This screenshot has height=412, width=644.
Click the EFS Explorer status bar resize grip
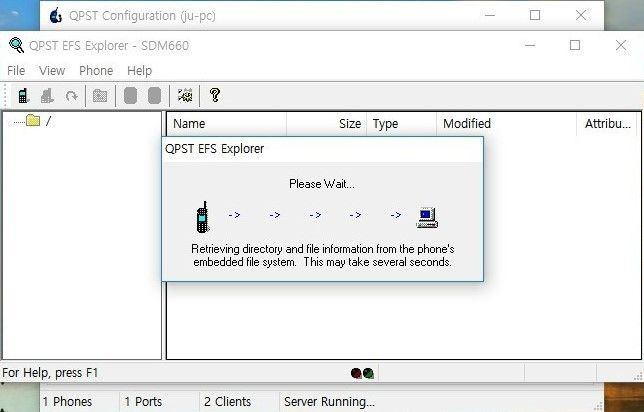[638, 375]
